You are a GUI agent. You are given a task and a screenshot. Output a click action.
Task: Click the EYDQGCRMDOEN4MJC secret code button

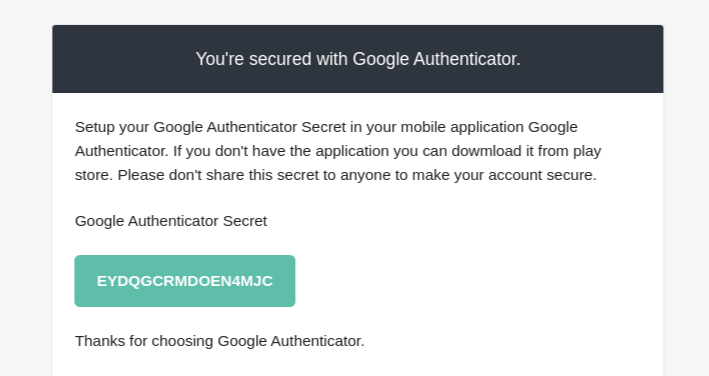coord(184,281)
